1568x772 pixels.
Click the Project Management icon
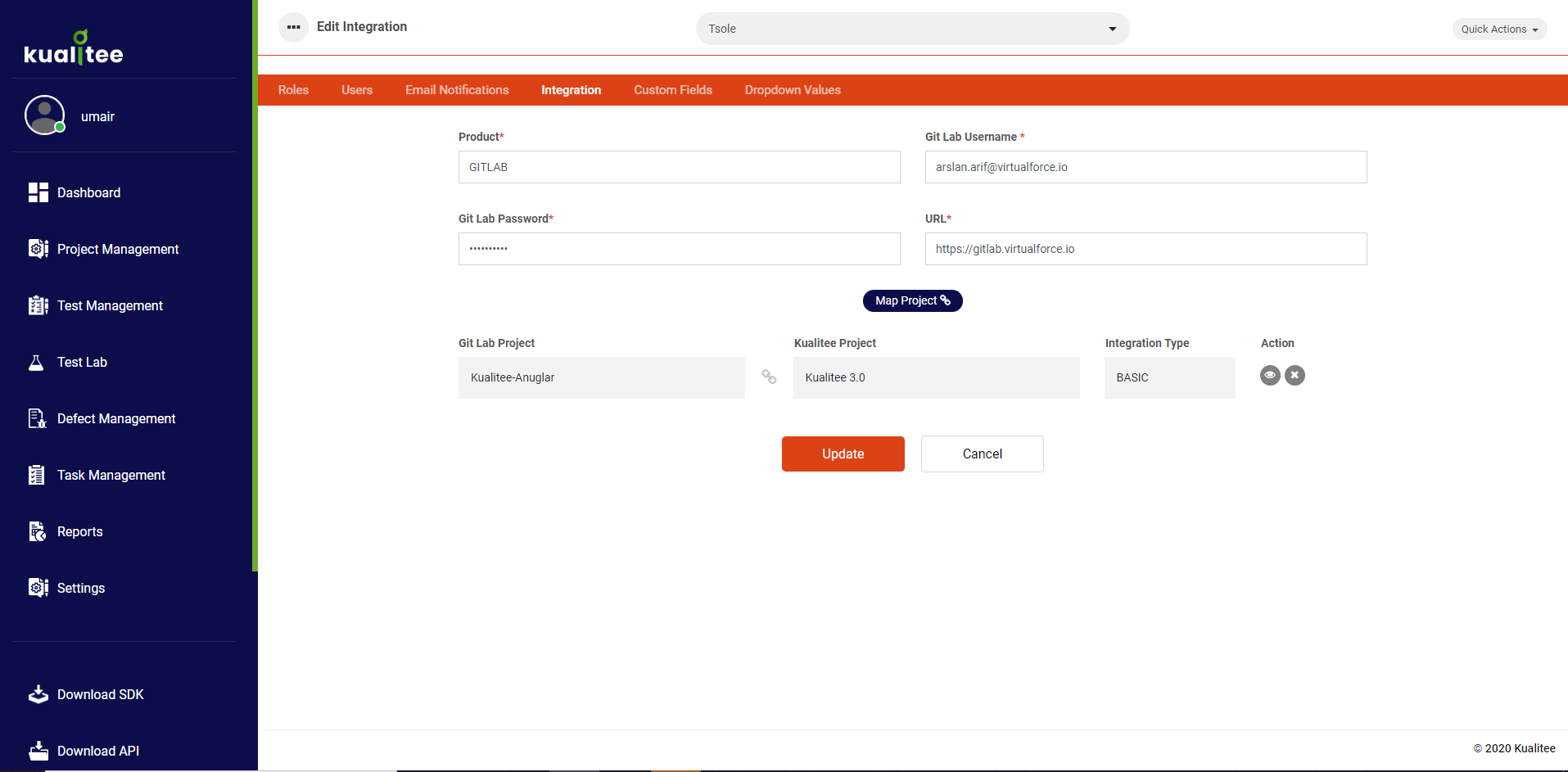pyautogui.click(x=38, y=249)
